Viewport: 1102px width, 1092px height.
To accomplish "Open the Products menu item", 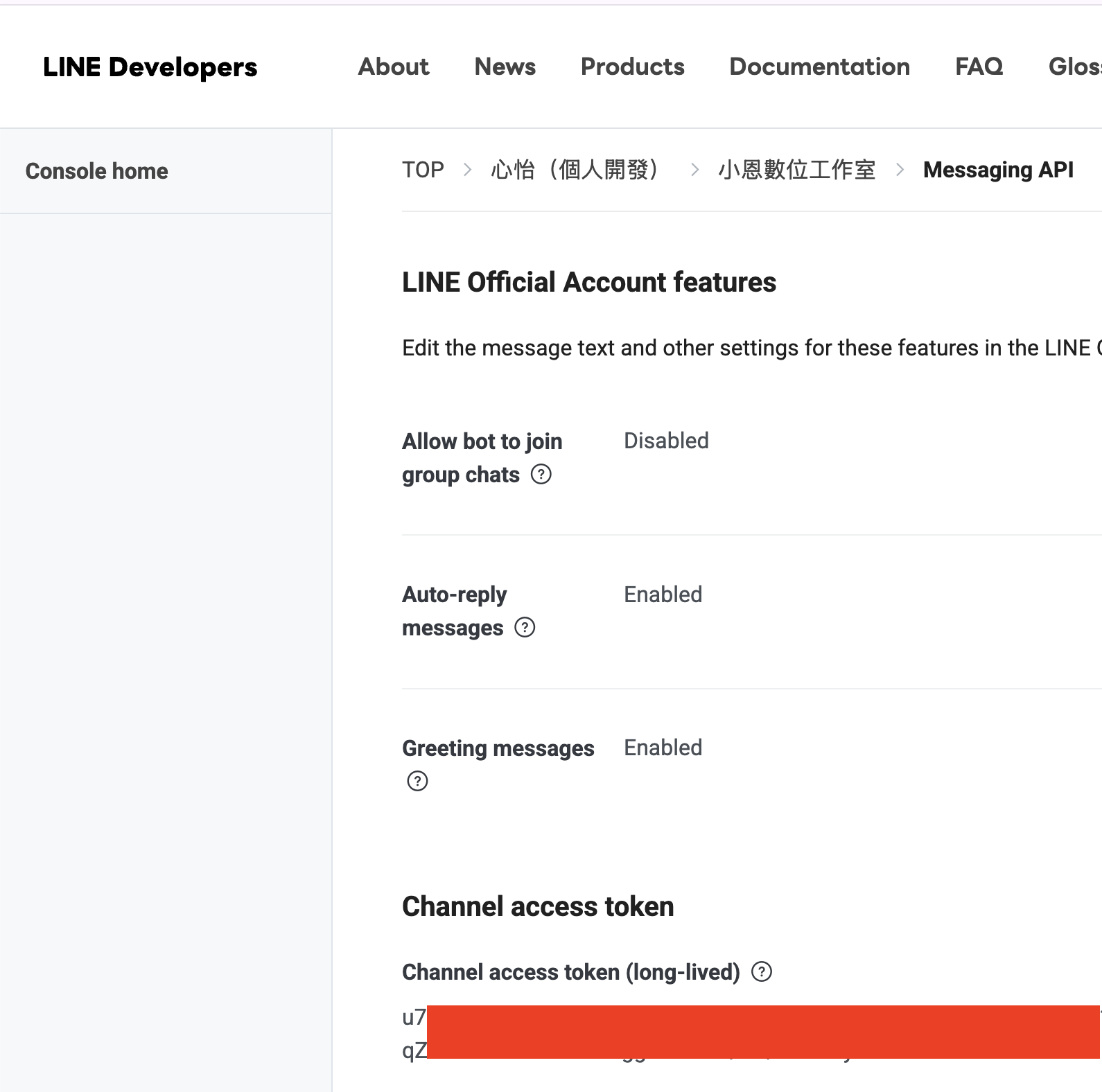I will [632, 67].
